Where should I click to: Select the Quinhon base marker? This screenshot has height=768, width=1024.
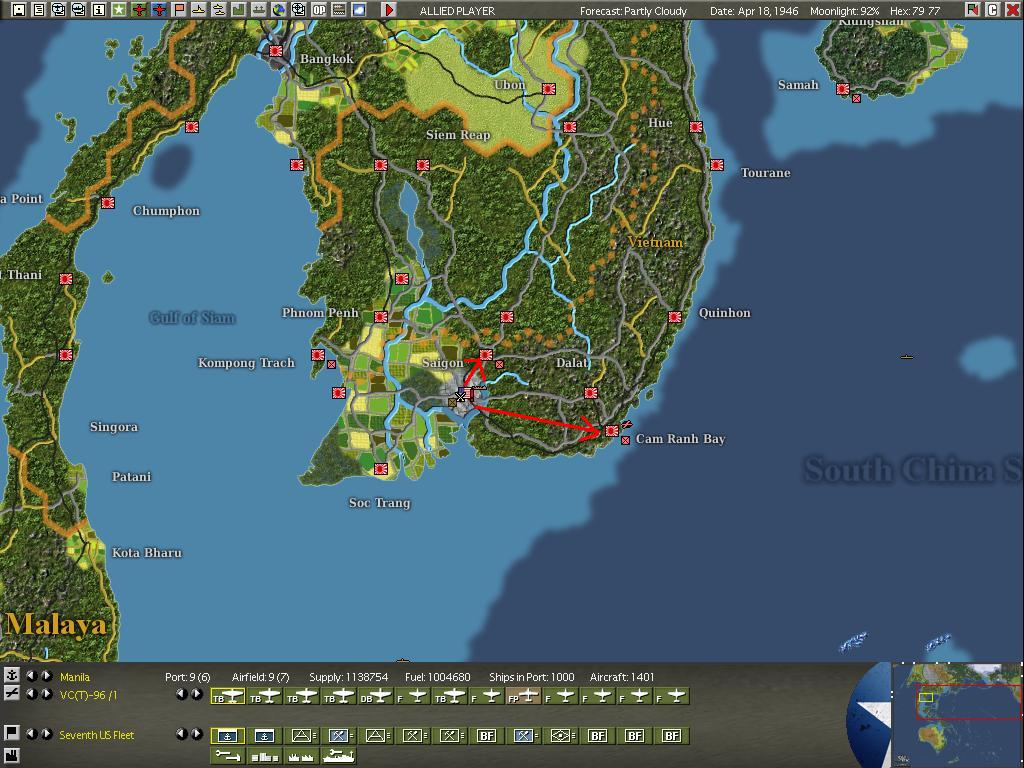click(675, 317)
